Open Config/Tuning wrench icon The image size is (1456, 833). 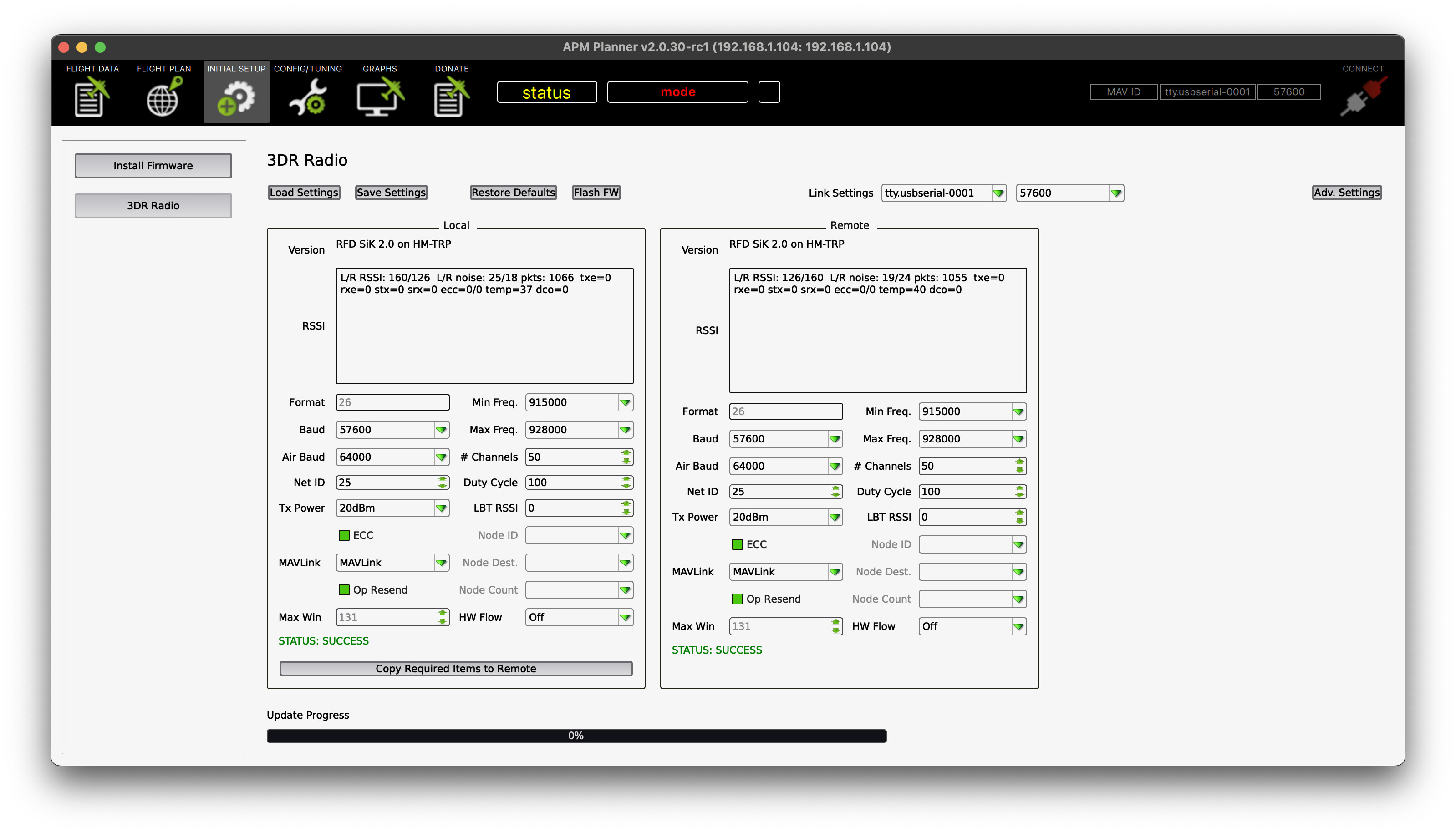click(308, 98)
